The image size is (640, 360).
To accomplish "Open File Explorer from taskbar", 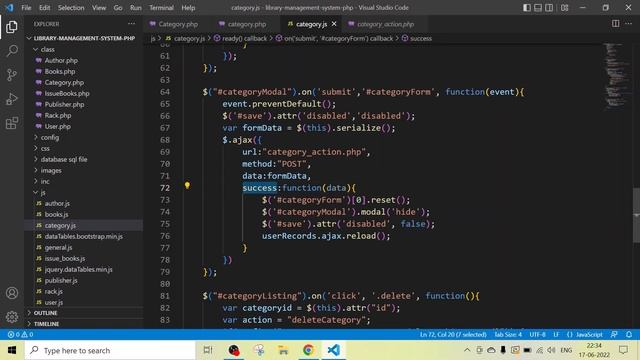I will (x=283, y=350).
